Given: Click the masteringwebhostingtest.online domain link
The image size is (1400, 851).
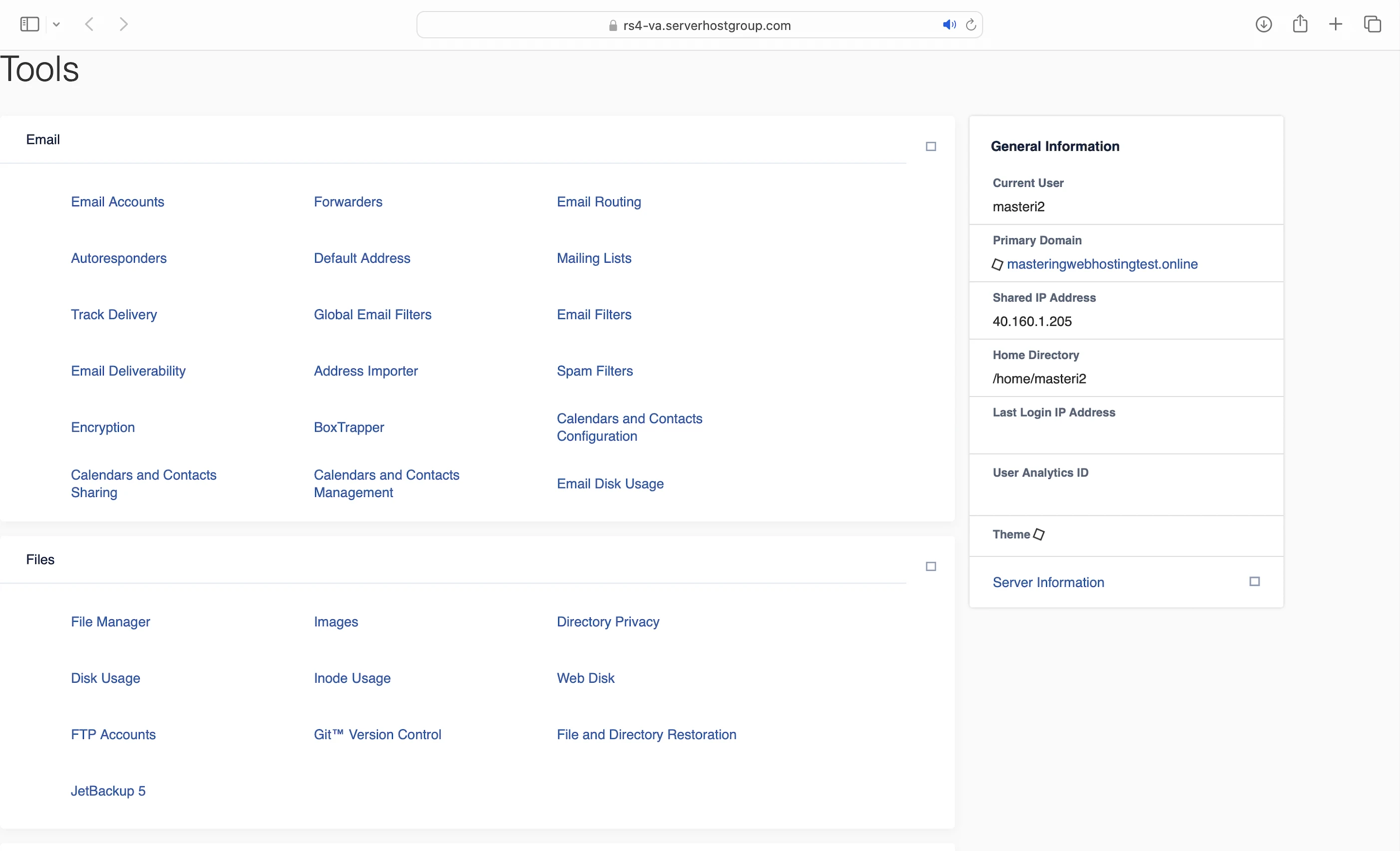Looking at the screenshot, I should click(x=1102, y=264).
